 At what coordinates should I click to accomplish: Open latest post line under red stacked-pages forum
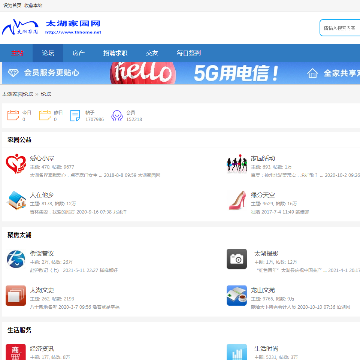coord(75,307)
